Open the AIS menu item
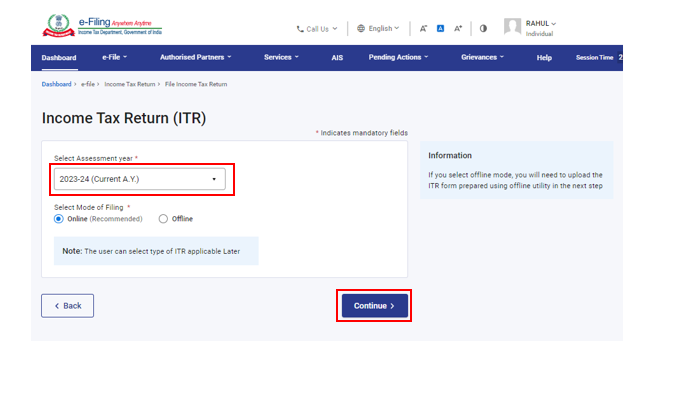The width and height of the screenshot is (690, 395). [337, 58]
